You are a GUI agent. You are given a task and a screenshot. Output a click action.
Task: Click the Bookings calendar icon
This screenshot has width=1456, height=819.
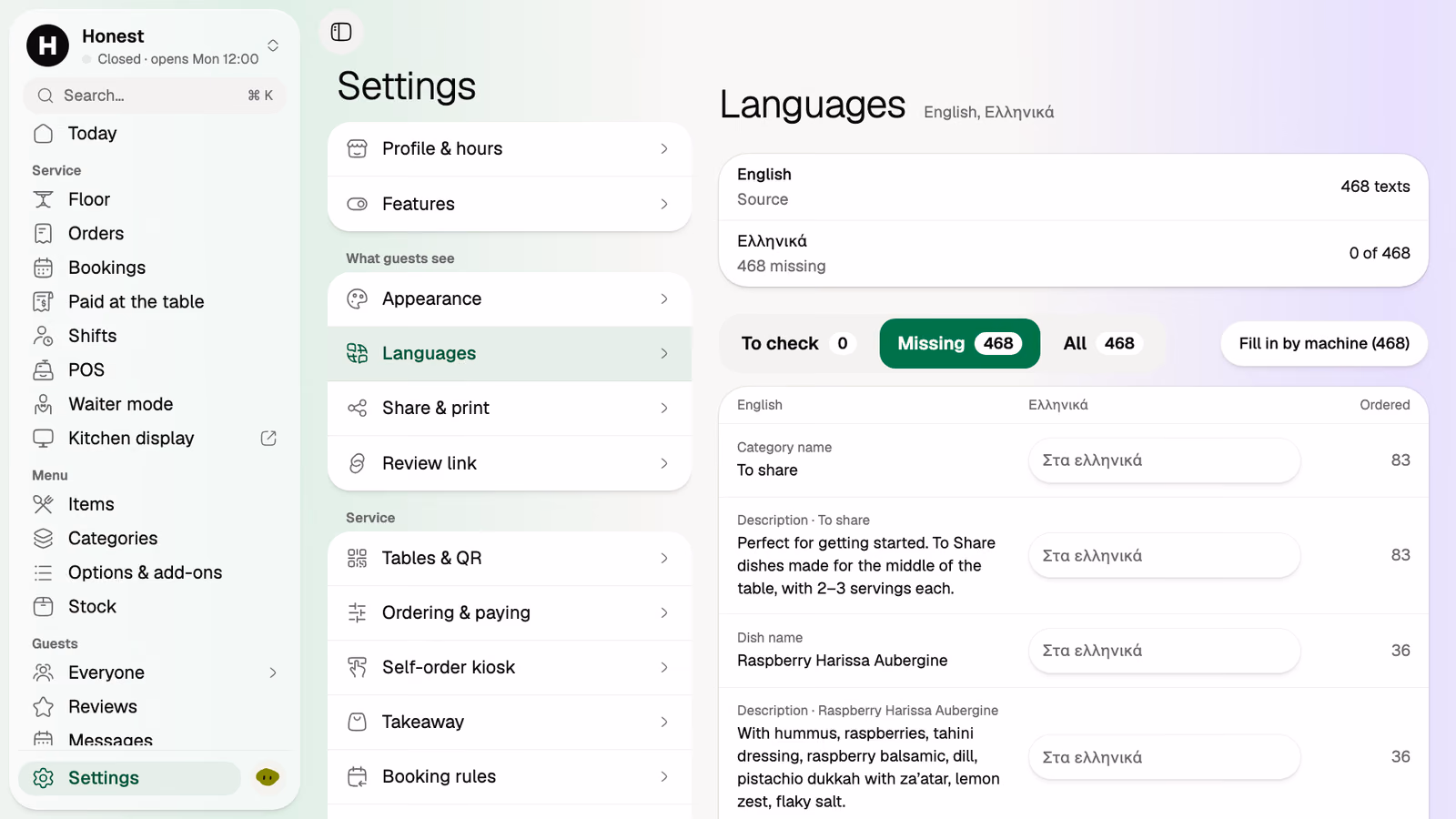click(43, 268)
